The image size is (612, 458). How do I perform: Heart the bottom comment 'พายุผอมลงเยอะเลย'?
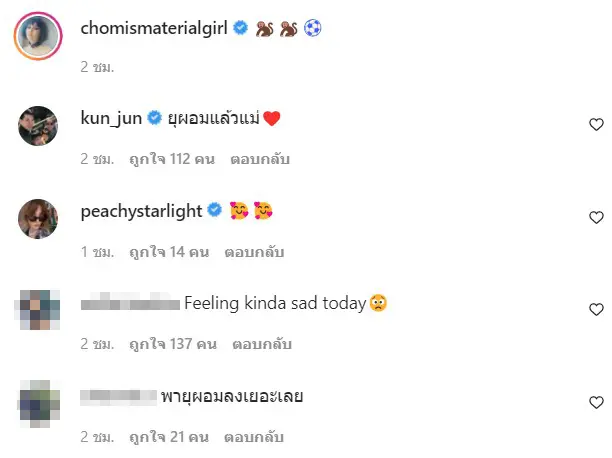click(x=596, y=403)
